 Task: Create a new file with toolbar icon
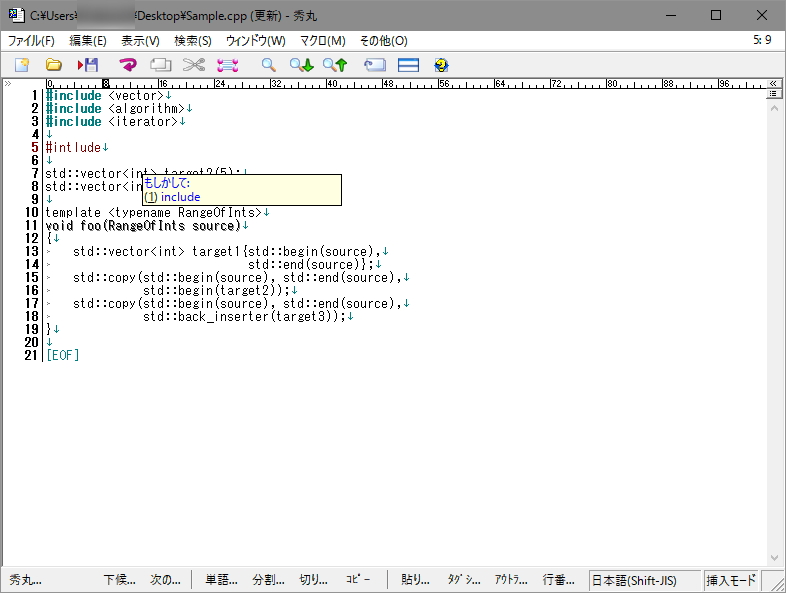point(22,65)
